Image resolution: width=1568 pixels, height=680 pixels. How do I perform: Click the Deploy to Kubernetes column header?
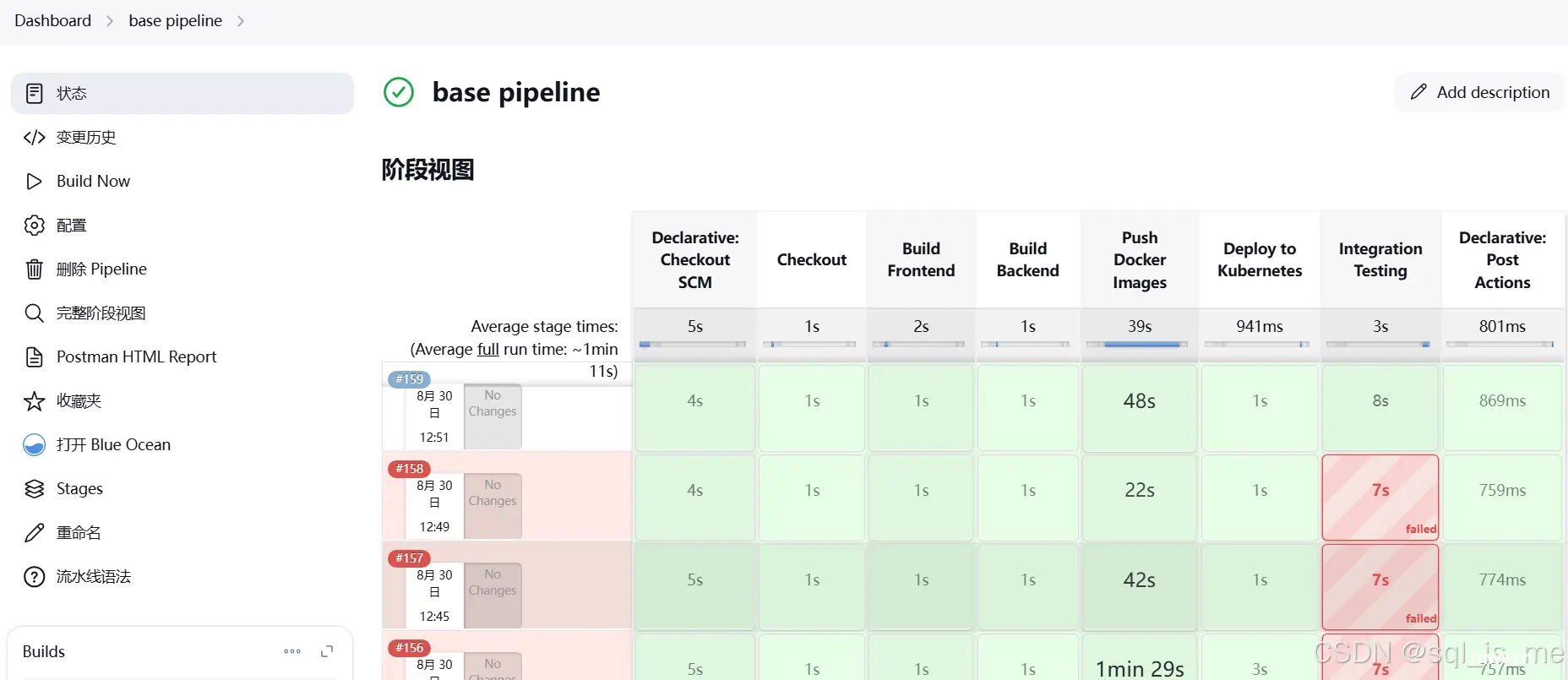(1260, 260)
